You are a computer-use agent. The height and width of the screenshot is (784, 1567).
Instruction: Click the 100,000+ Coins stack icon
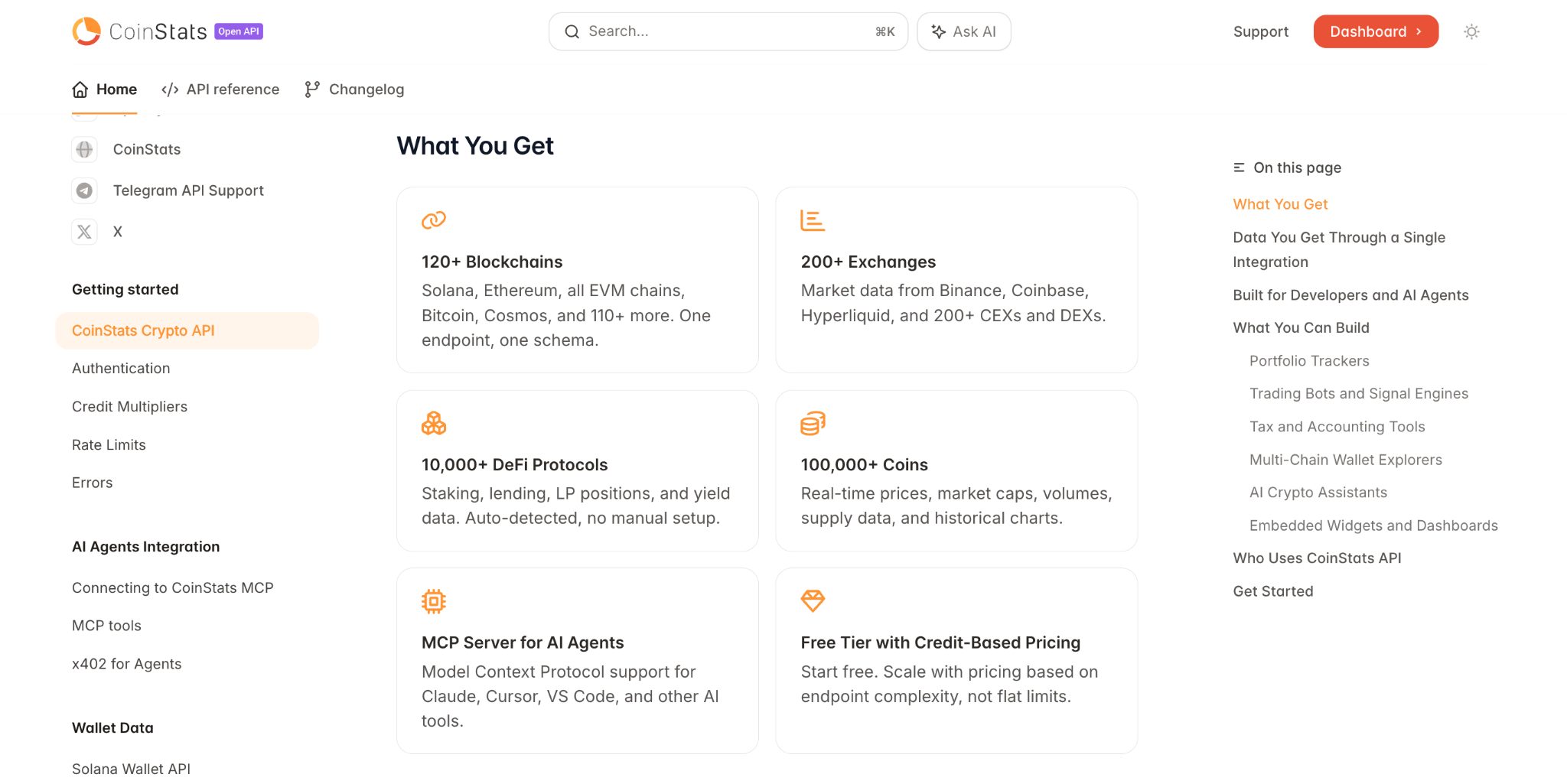813,423
